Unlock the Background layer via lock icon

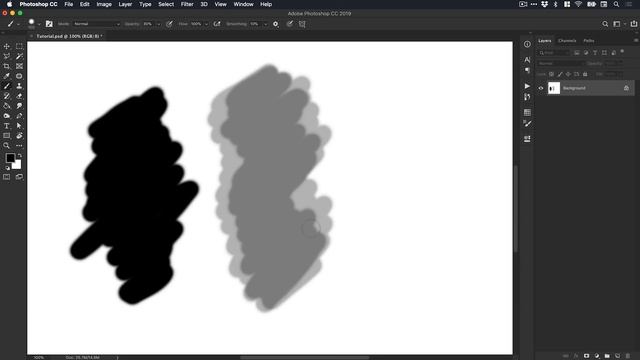tap(626, 88)
